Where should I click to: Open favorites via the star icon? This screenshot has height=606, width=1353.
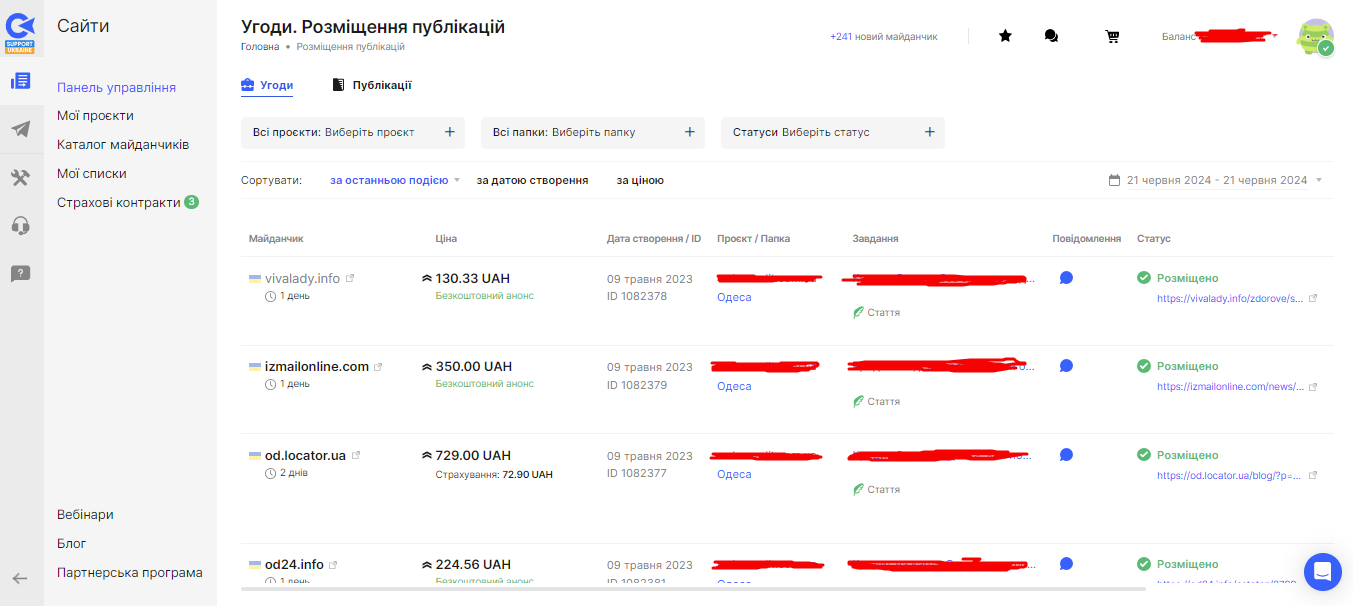(1005, 36)
